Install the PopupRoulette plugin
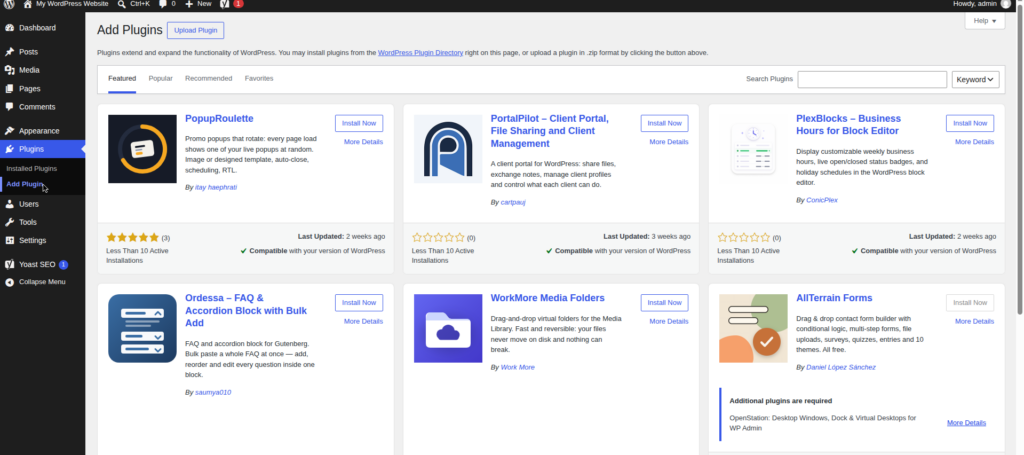1024x455 pixels. [x=359, y=123]
